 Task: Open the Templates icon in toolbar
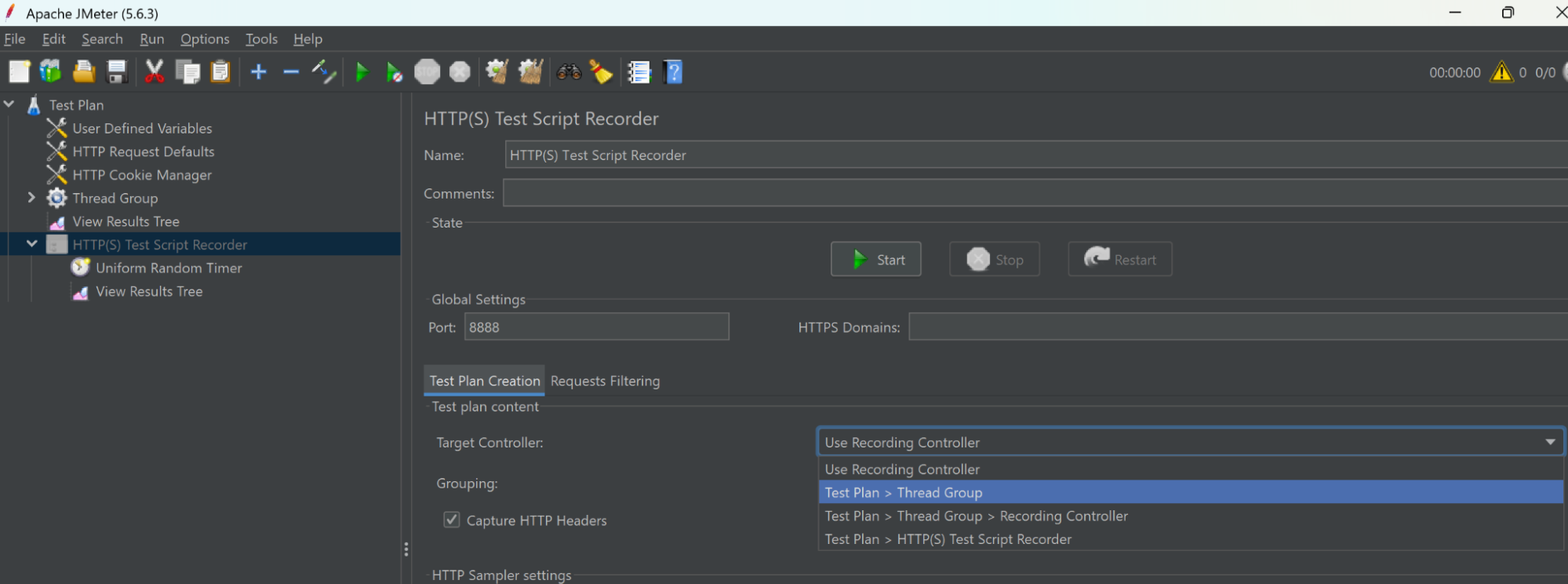click(x=51, y=72)
